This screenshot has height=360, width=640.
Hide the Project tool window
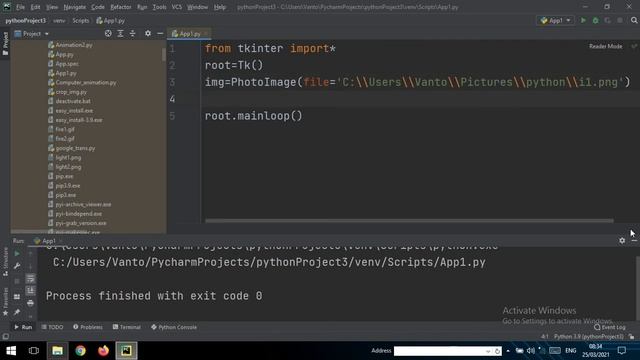point(160,33)
